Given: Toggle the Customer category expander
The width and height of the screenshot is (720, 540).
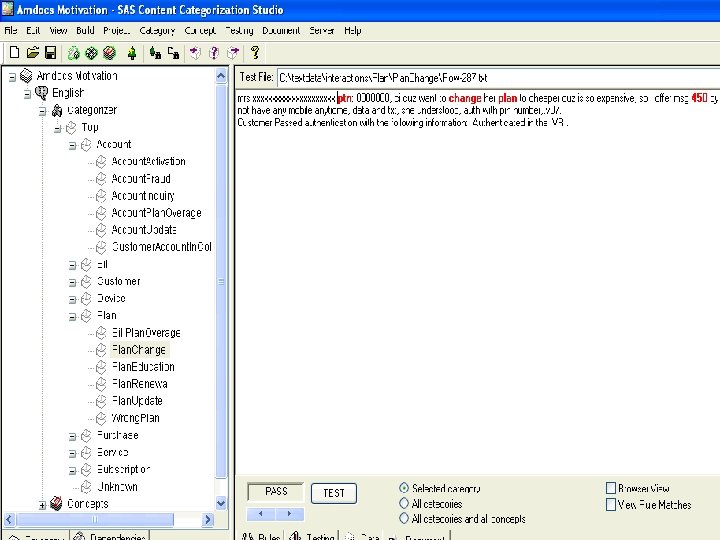Looking at the screenshot, I should point(73,283).
